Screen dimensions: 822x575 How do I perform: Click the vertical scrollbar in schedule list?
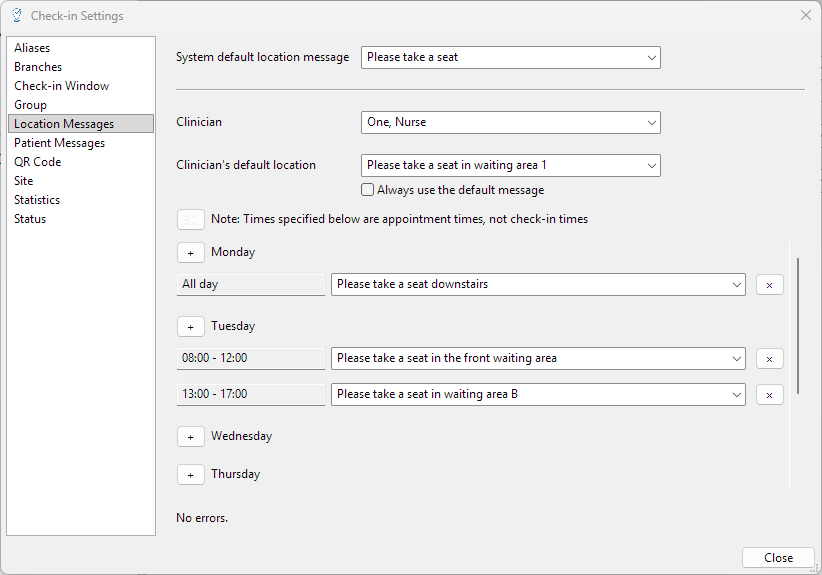click(x=797, y=325)
